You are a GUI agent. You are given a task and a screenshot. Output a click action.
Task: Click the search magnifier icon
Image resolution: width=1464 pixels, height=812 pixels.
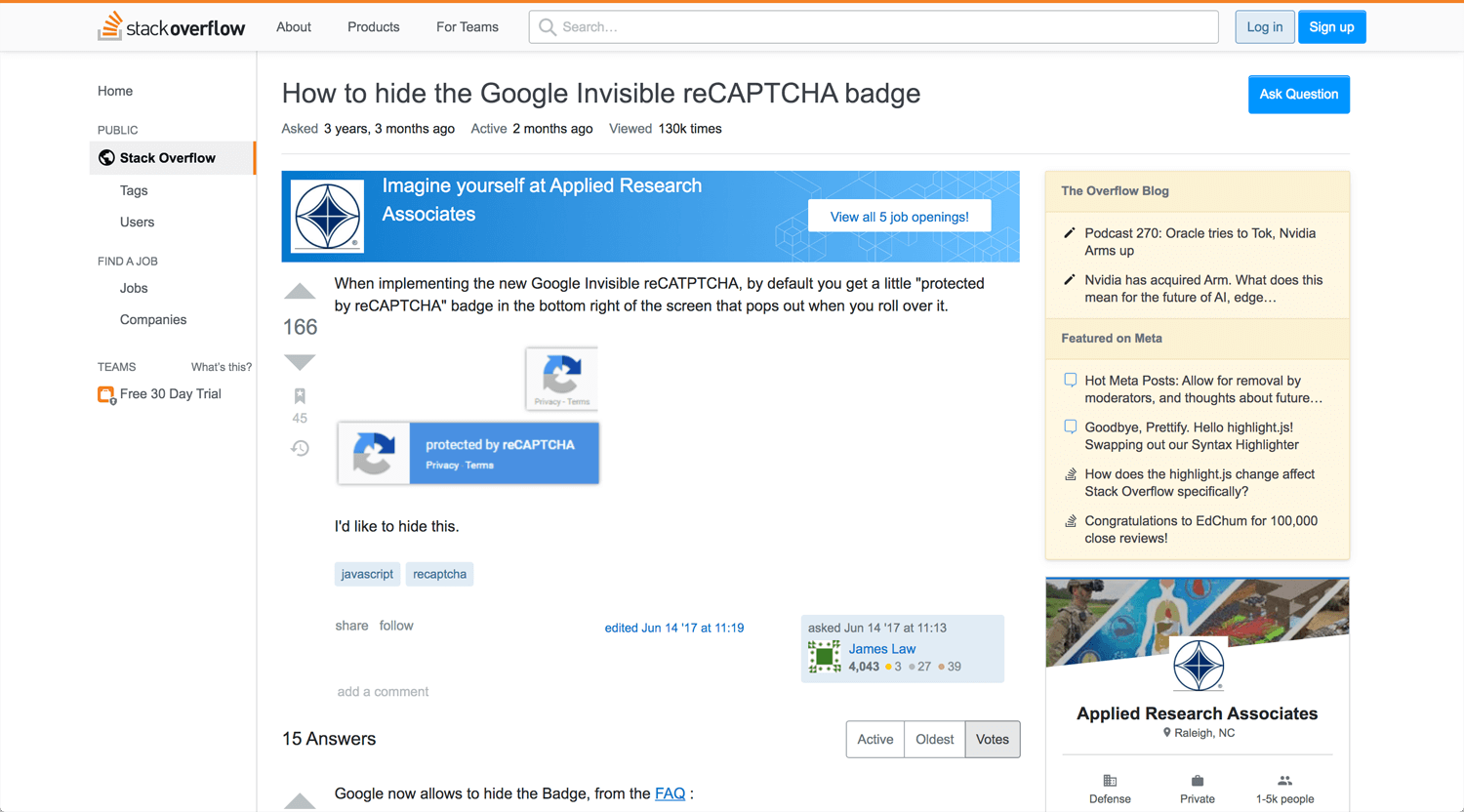[x=548, y=27]
